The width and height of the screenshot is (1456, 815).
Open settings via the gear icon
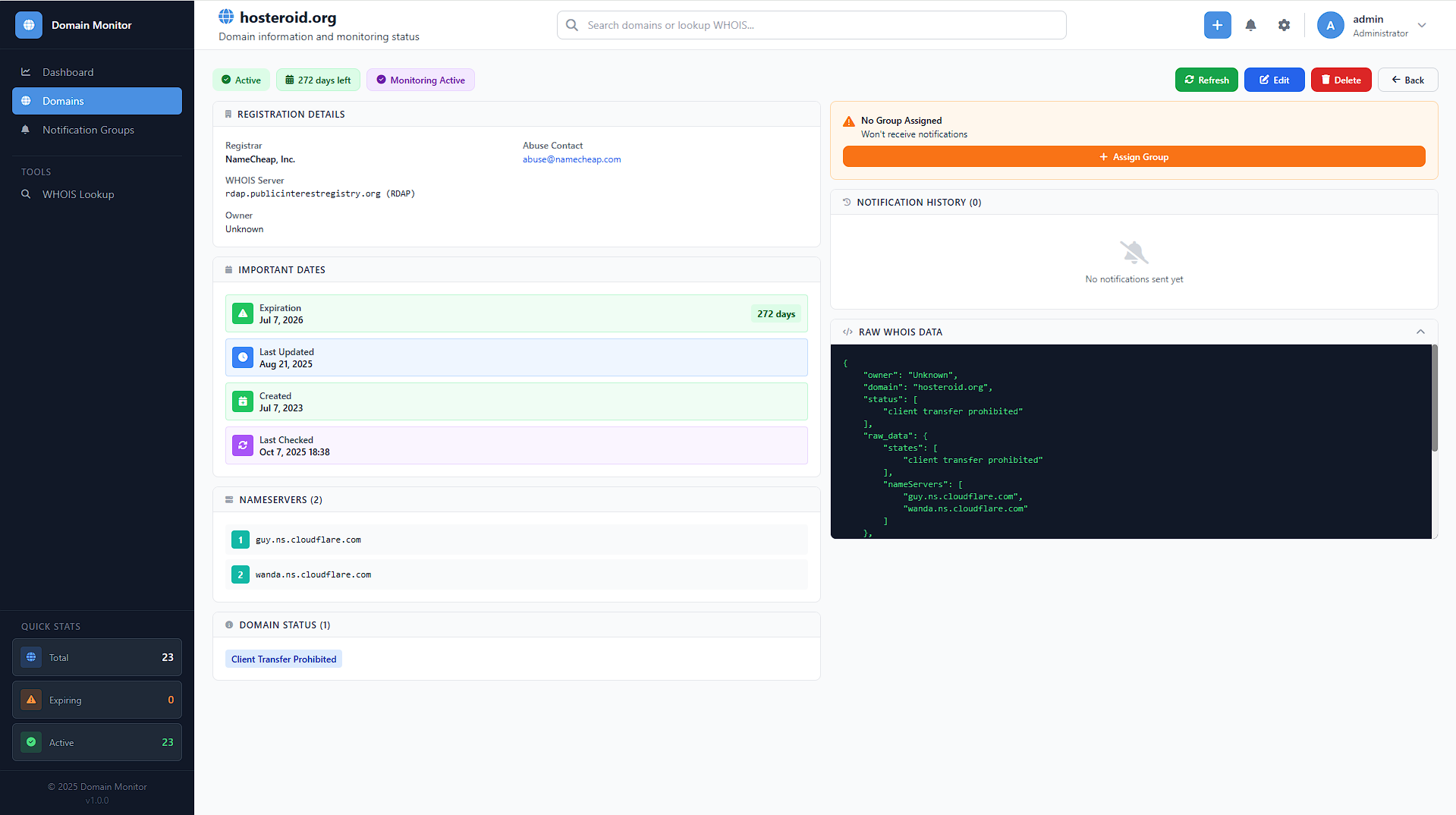point(1284,25)
